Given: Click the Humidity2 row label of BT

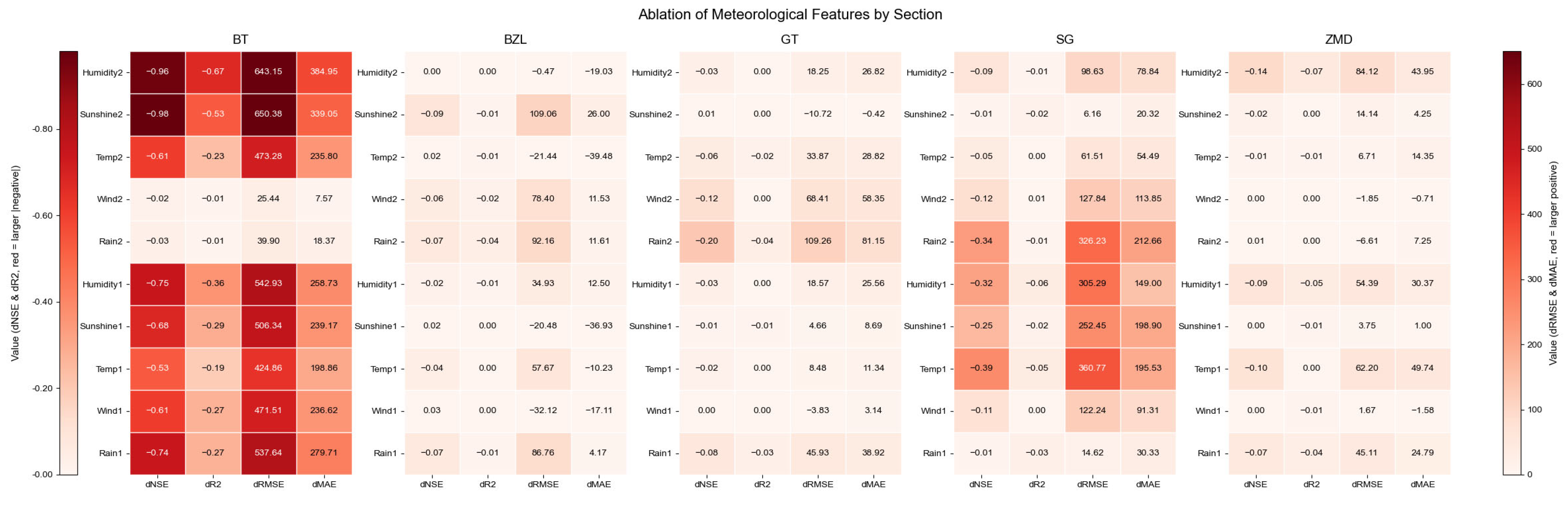Looking at the screenshot, I should coord(102,73).
